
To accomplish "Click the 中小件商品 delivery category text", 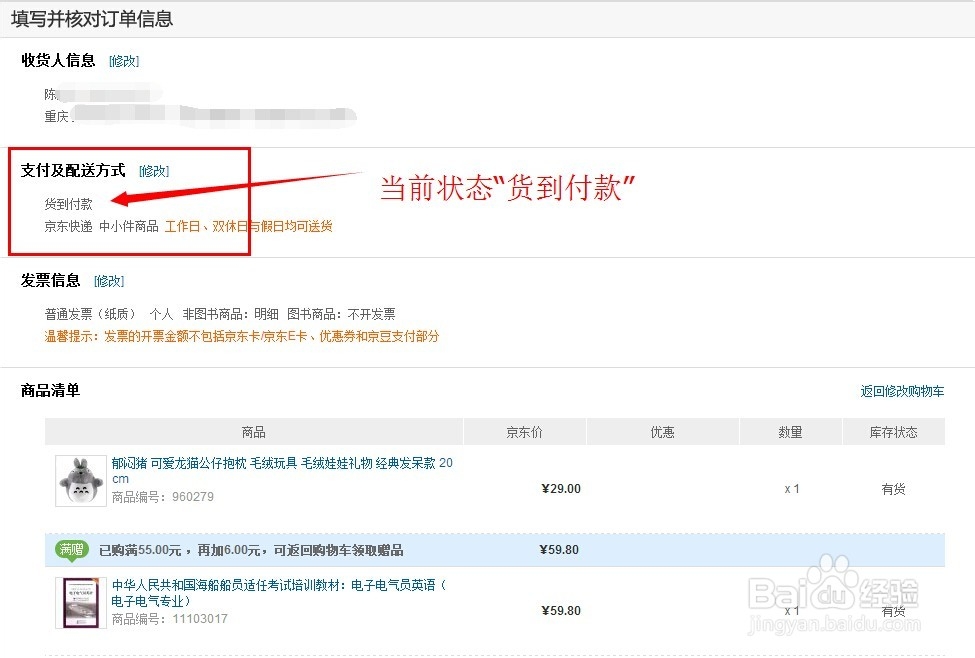I will click(x=129, y=226).
